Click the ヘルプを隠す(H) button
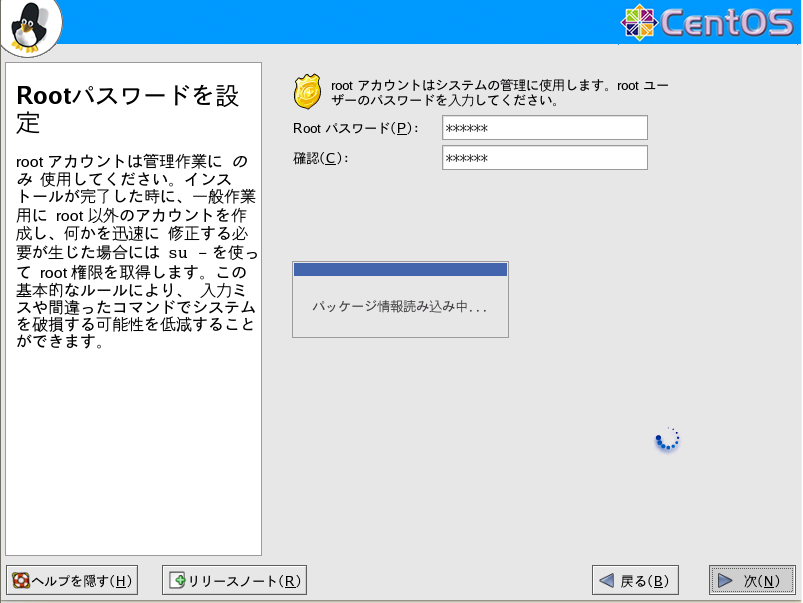The width and height of the screenshot is (803, 603). pos(72,580)
